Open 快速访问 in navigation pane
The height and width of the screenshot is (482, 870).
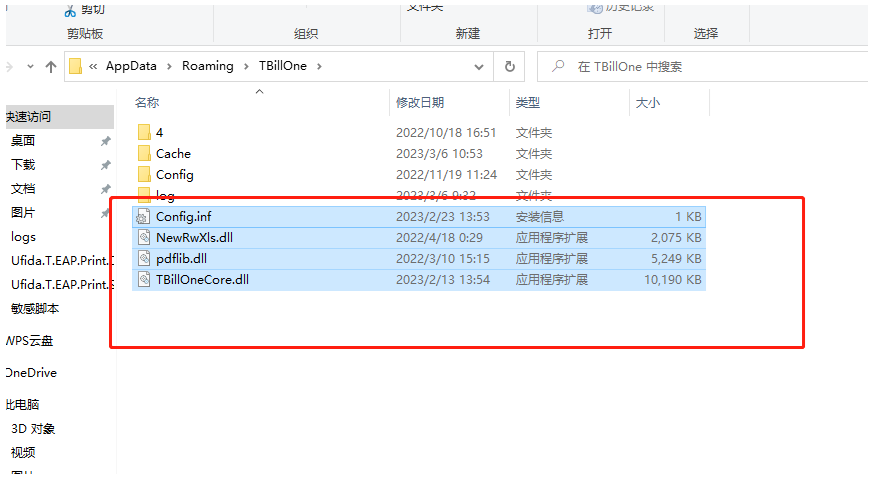pyautogui.click(x=29, y=117)
